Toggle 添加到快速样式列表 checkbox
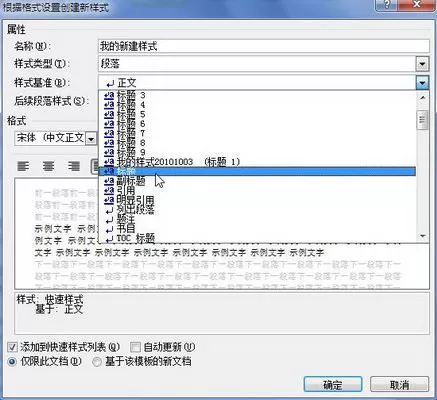This screenshot has width=437, height=400. (x=12, y=347)
